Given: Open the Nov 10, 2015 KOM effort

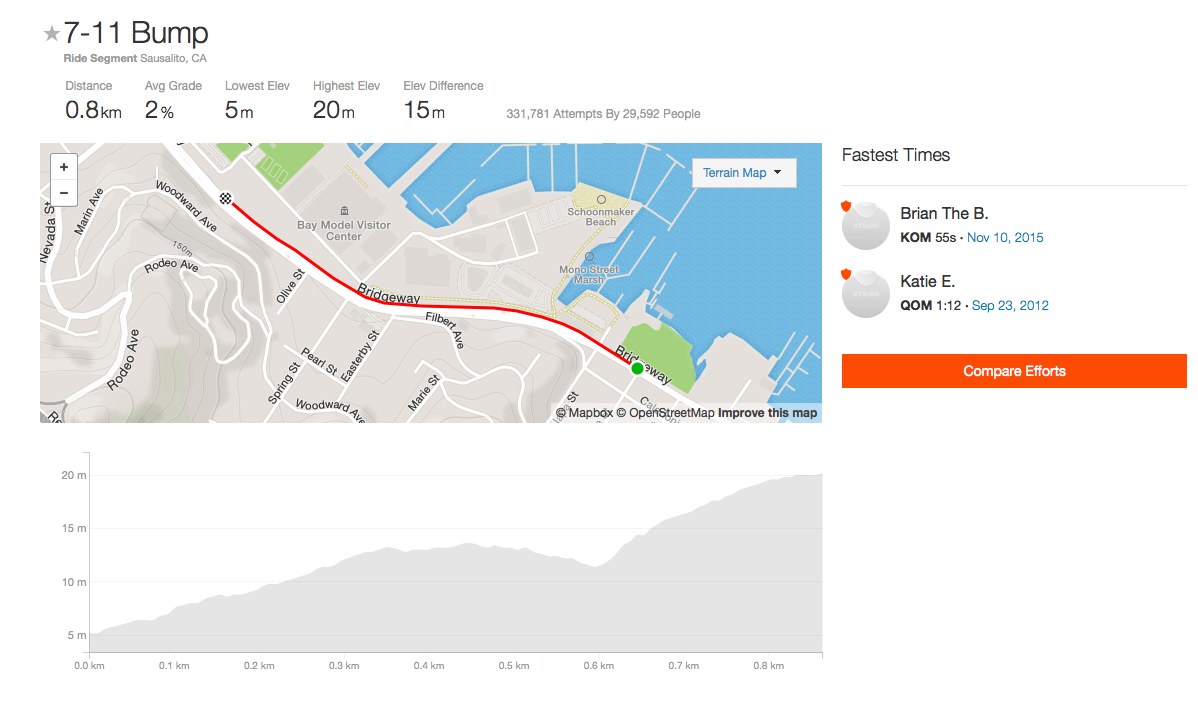Looking at the screenshot, I should point(1004,237).
